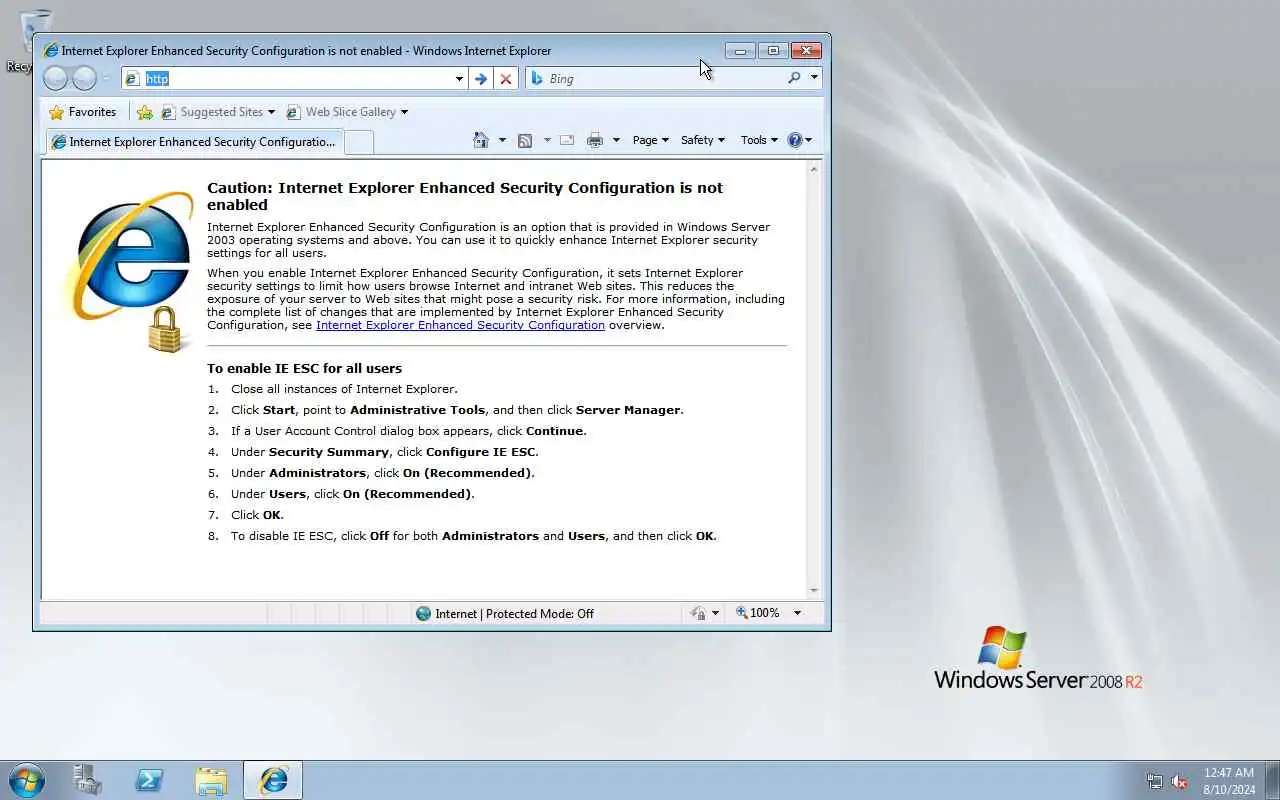Open a new blank tab
The height and width of the screenshot is (800, 1280).
[x=359, y=142]
